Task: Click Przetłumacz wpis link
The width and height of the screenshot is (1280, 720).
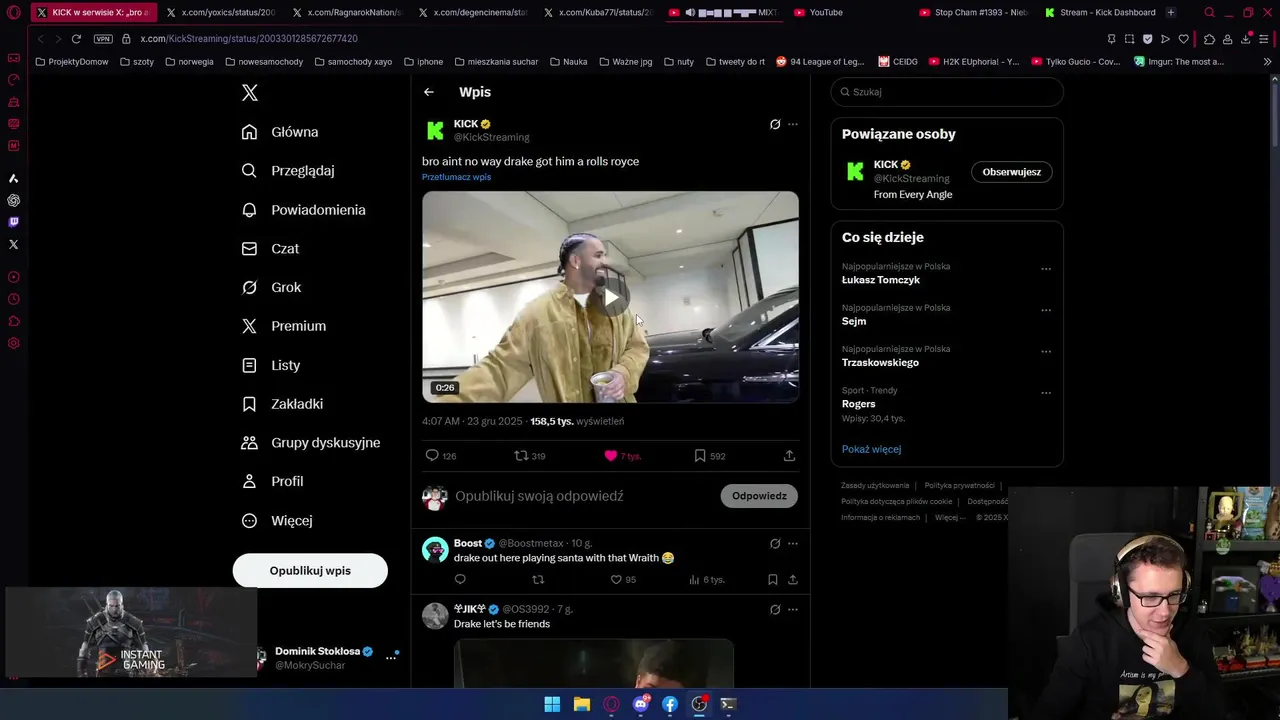Action: coord(456,177)
